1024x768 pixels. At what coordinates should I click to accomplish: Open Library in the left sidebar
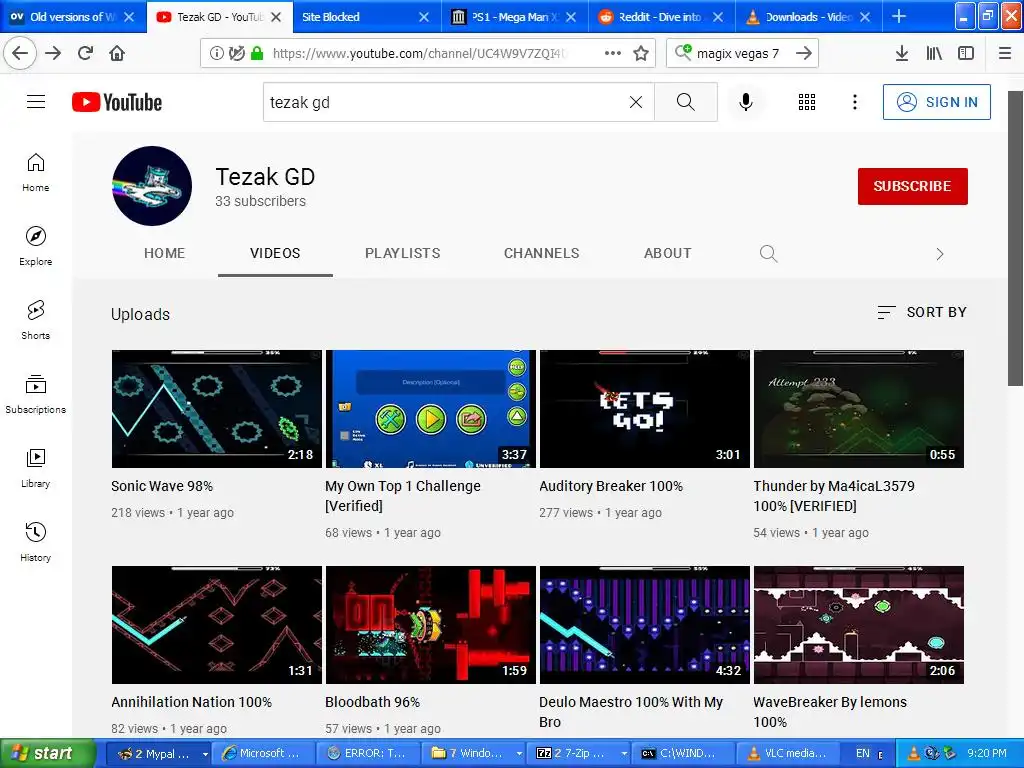click(x=36, y=468)
